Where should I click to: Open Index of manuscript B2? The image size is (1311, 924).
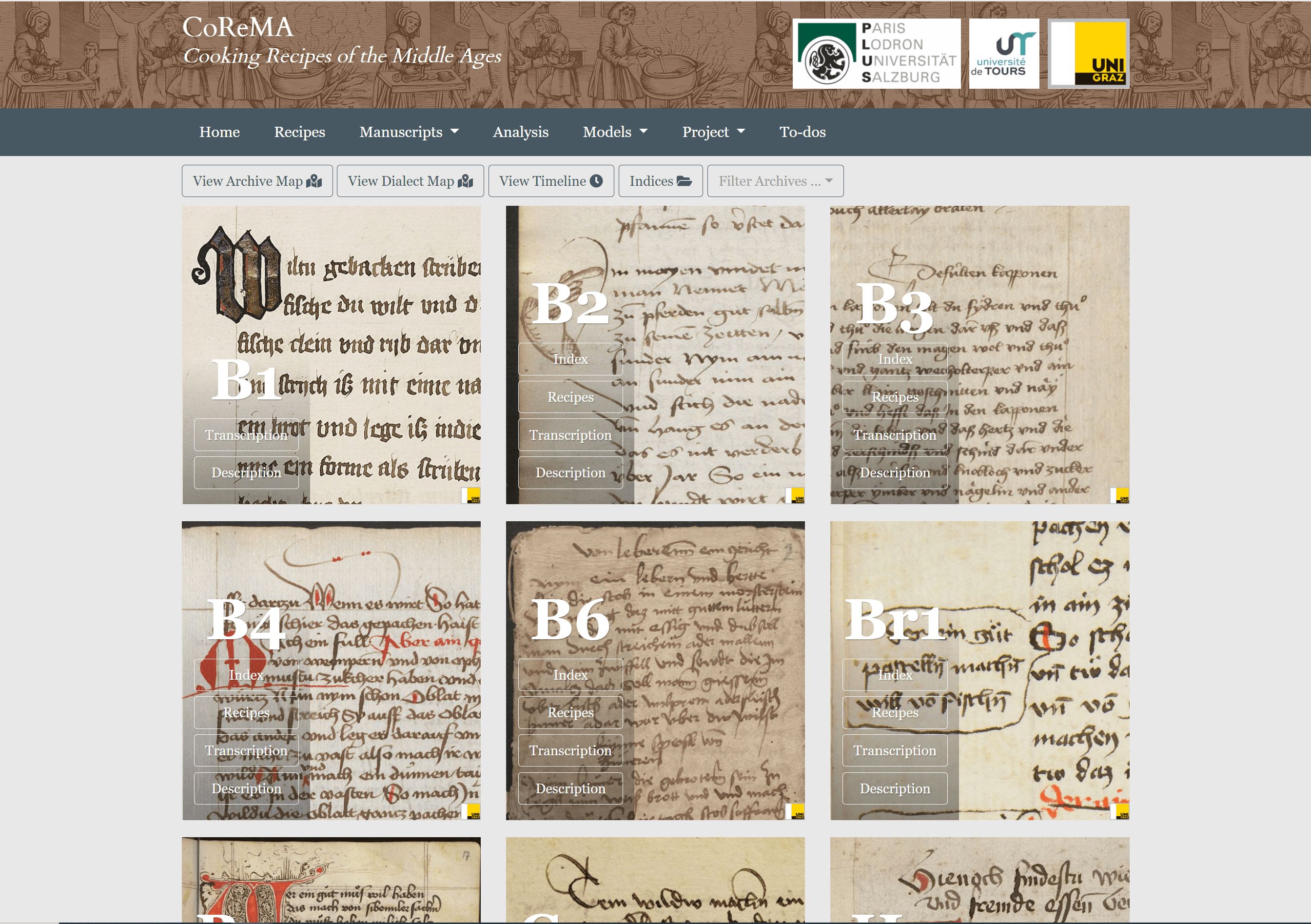pos(570,359)
